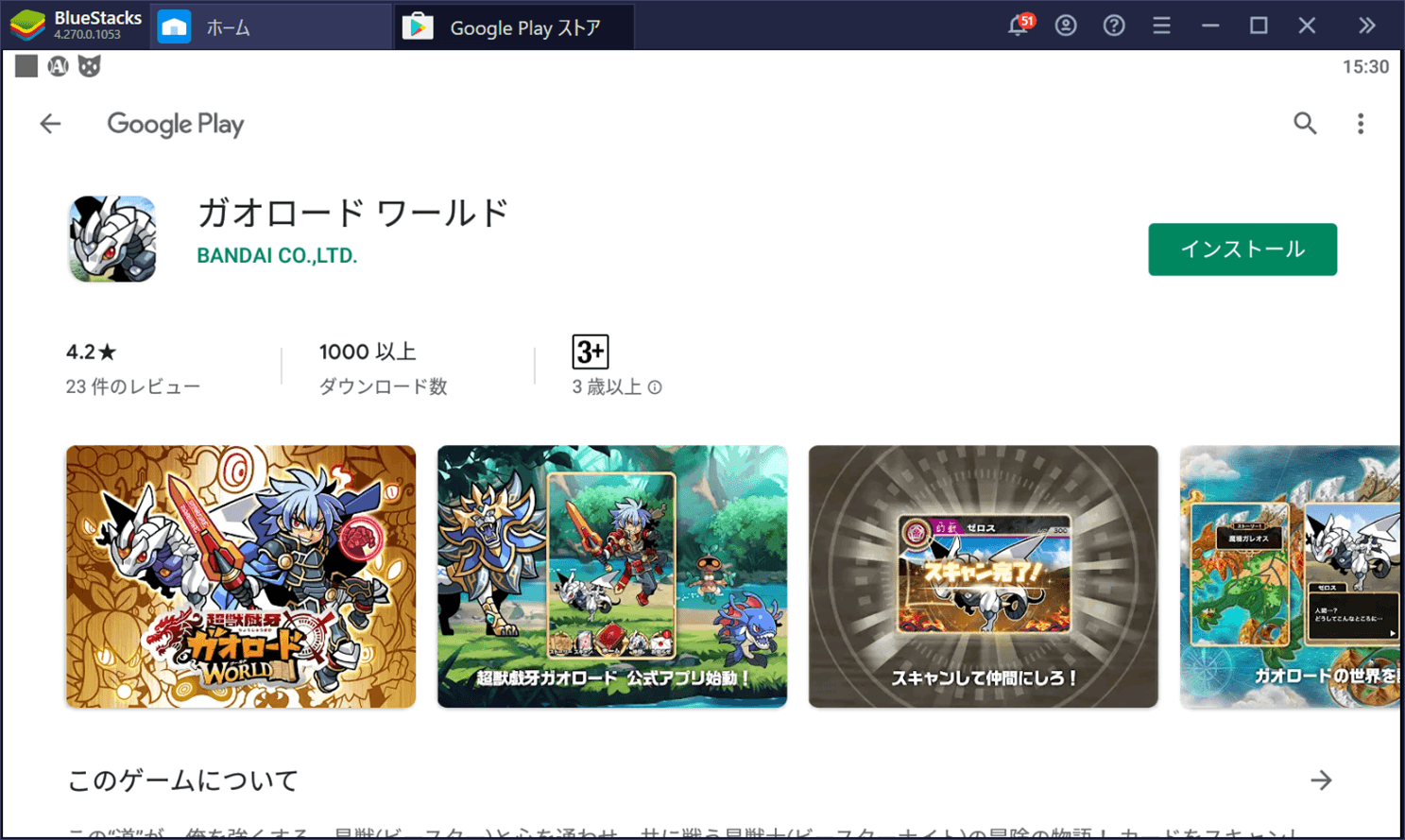1405x840 pixels.
Task: Open the 3 歳以上 info icon
Action: pyautogui.click(x=655, y=387)
